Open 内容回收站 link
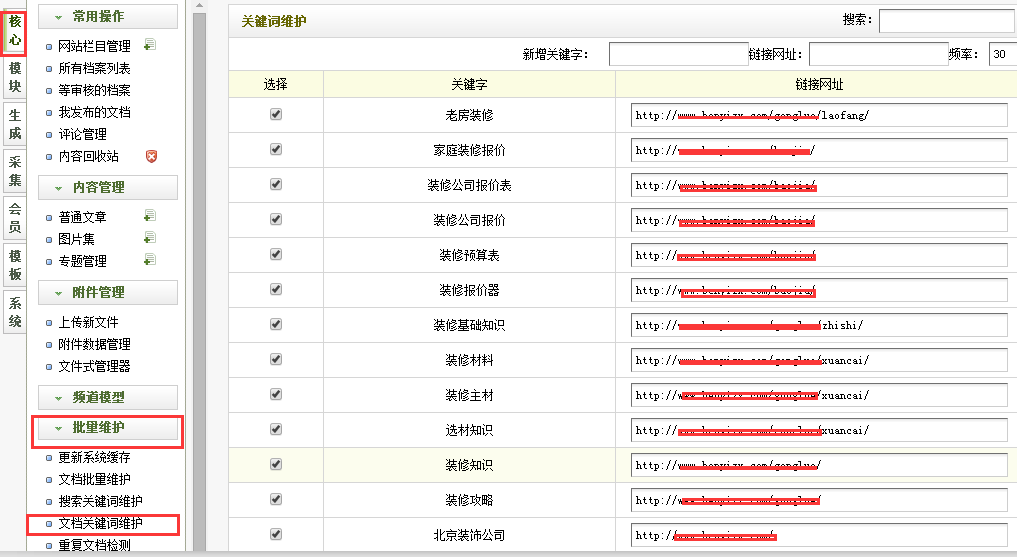1017x557 pixels. point(88,156)
